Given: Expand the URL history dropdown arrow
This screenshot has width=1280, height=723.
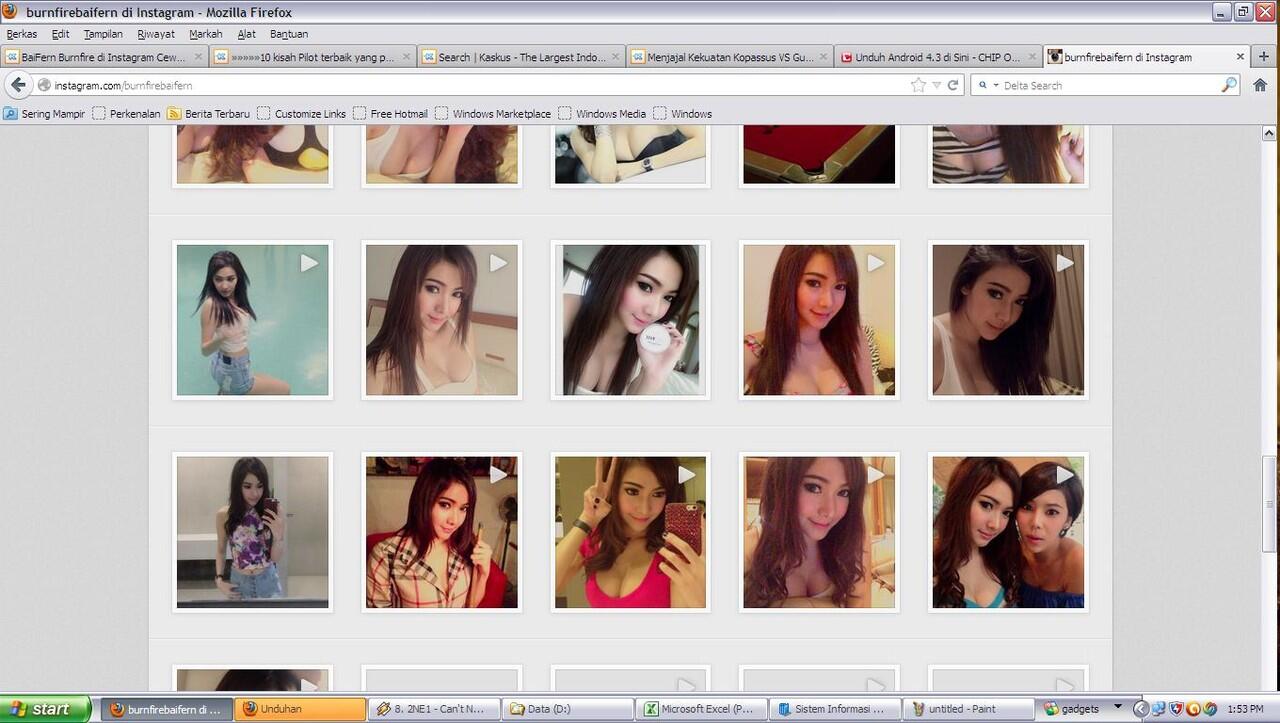Looking at the screenshot, I should [x=936, y=85].
